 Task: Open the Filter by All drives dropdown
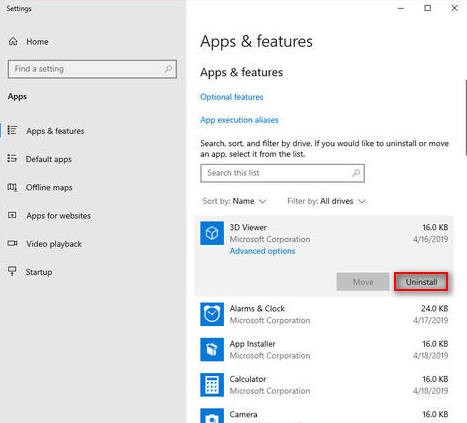pos(326,201)
